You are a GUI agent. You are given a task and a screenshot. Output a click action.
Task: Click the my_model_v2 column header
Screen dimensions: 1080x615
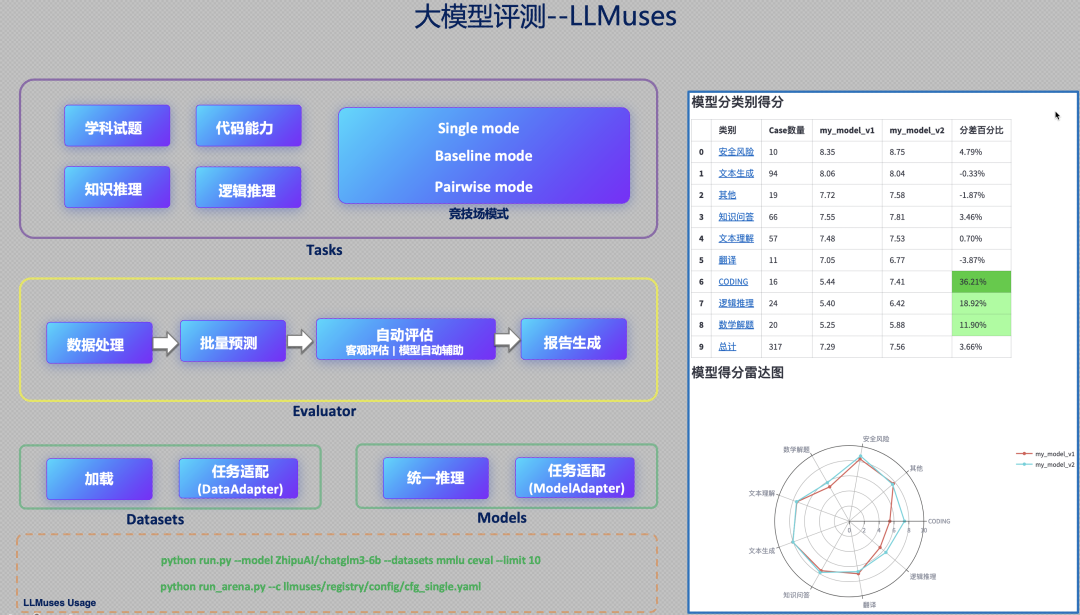tap(917, 130)
